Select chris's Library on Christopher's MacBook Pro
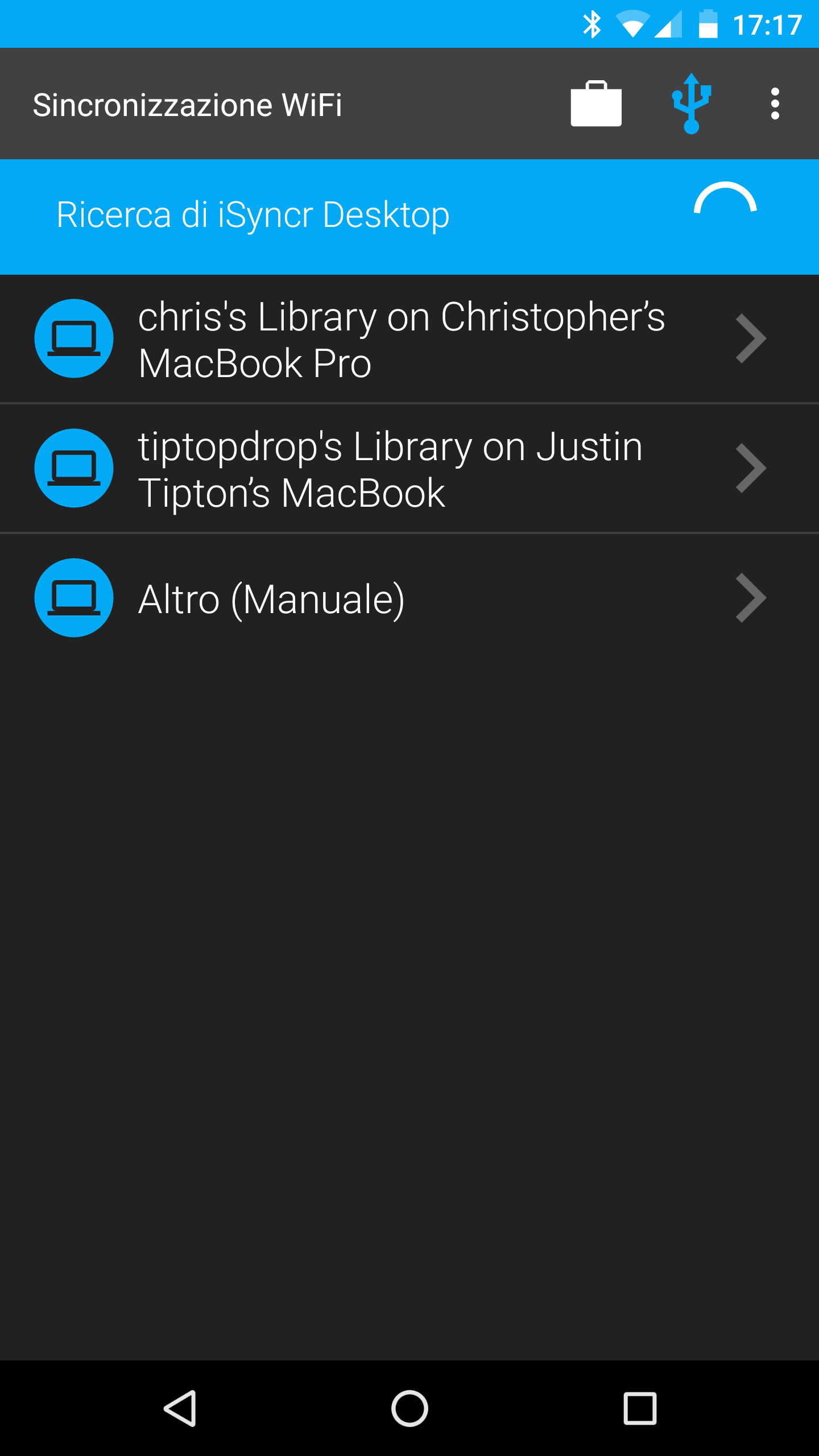Screen dimensions: 819x1456 [x=409, y=339]
